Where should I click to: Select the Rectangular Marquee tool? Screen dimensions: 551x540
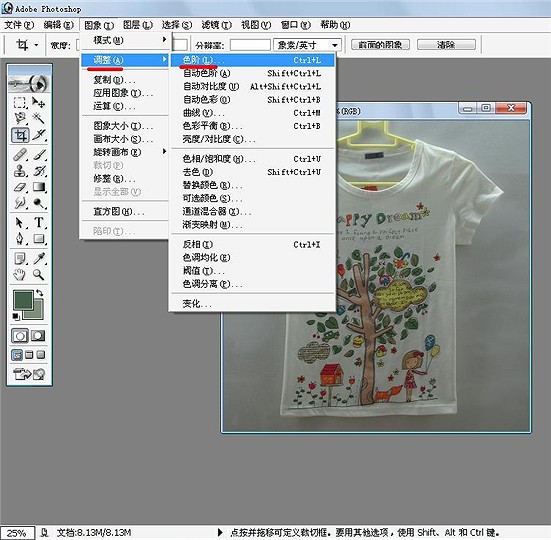pyautogui.click(x=20, y=103)
